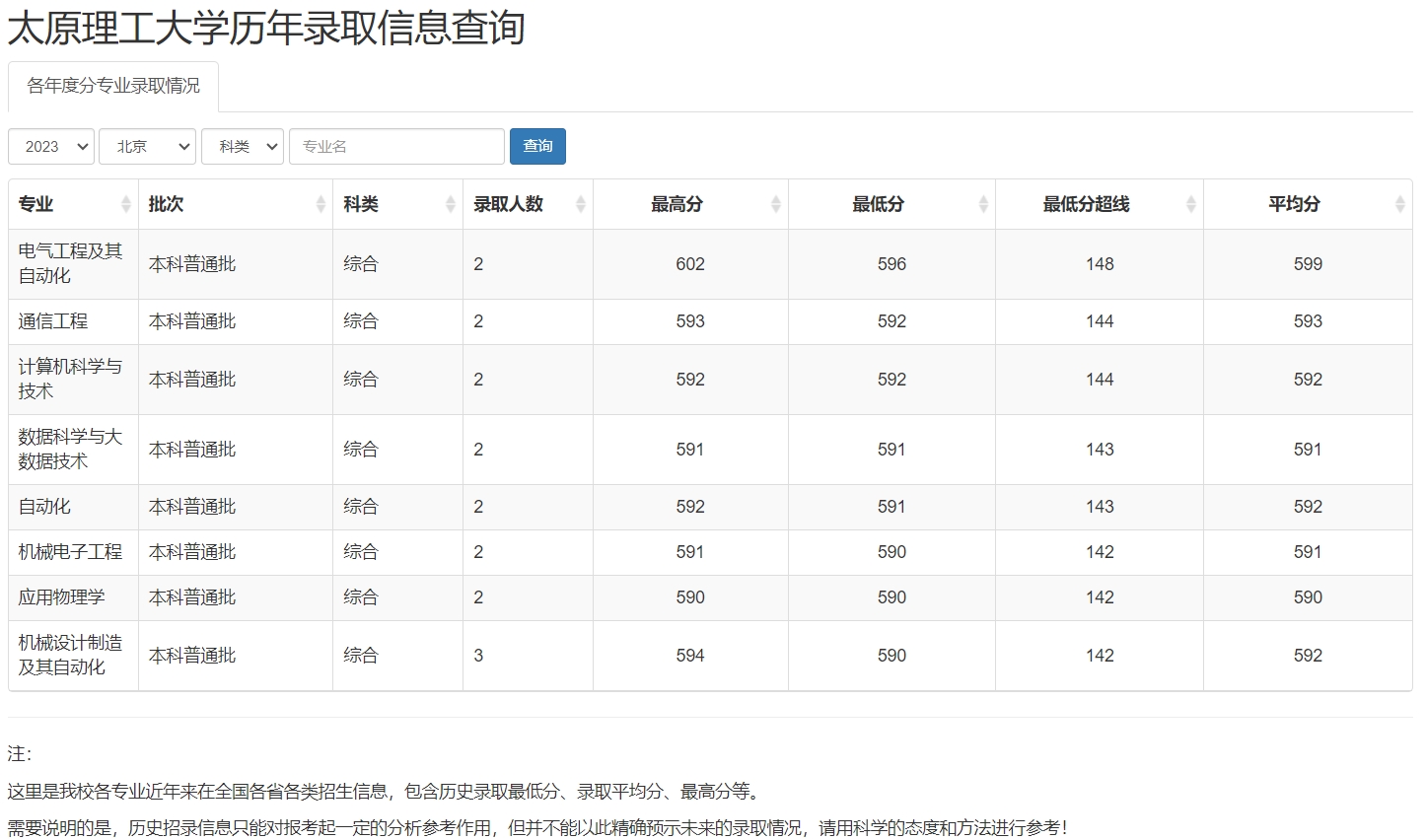Focus the 专业名 search input
Screen dimensions: 1425x840
[x=396, y=146]
